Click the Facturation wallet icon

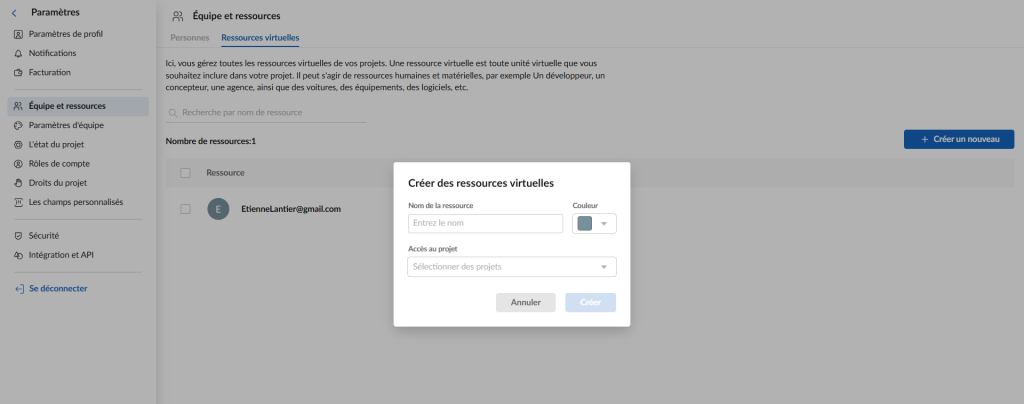[x=18, y=72]
